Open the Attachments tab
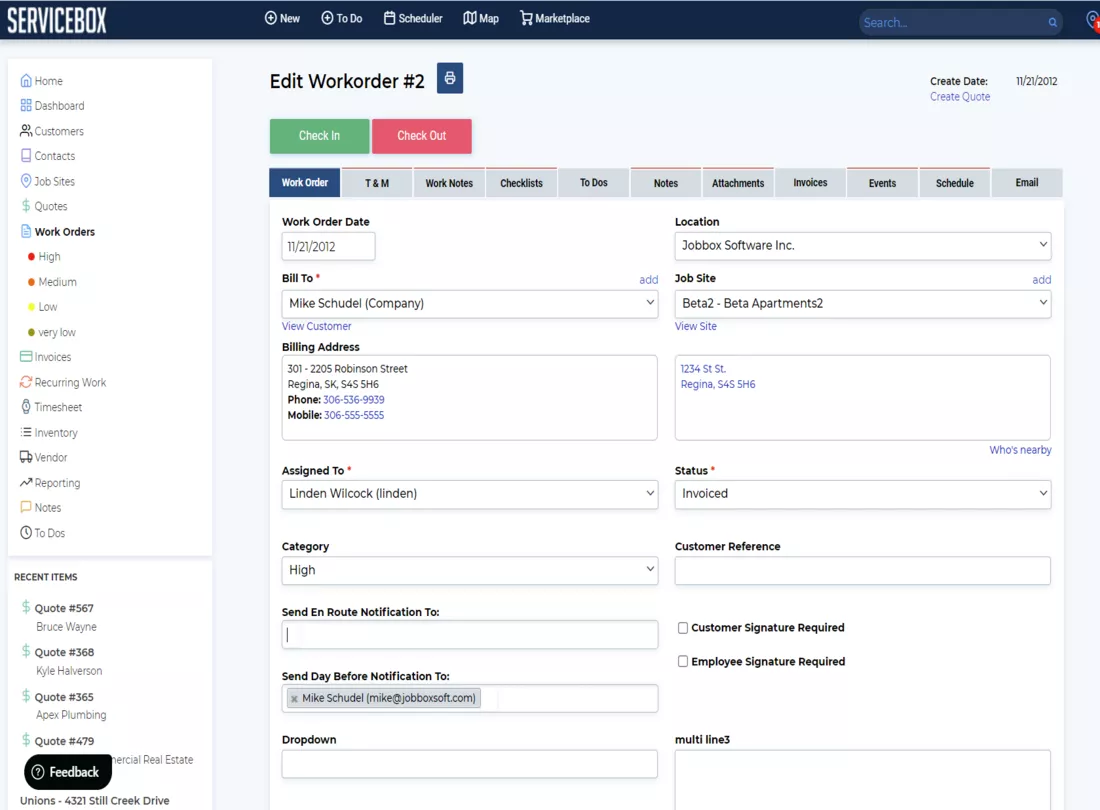The image size is (1100, 810). [738, 183]
